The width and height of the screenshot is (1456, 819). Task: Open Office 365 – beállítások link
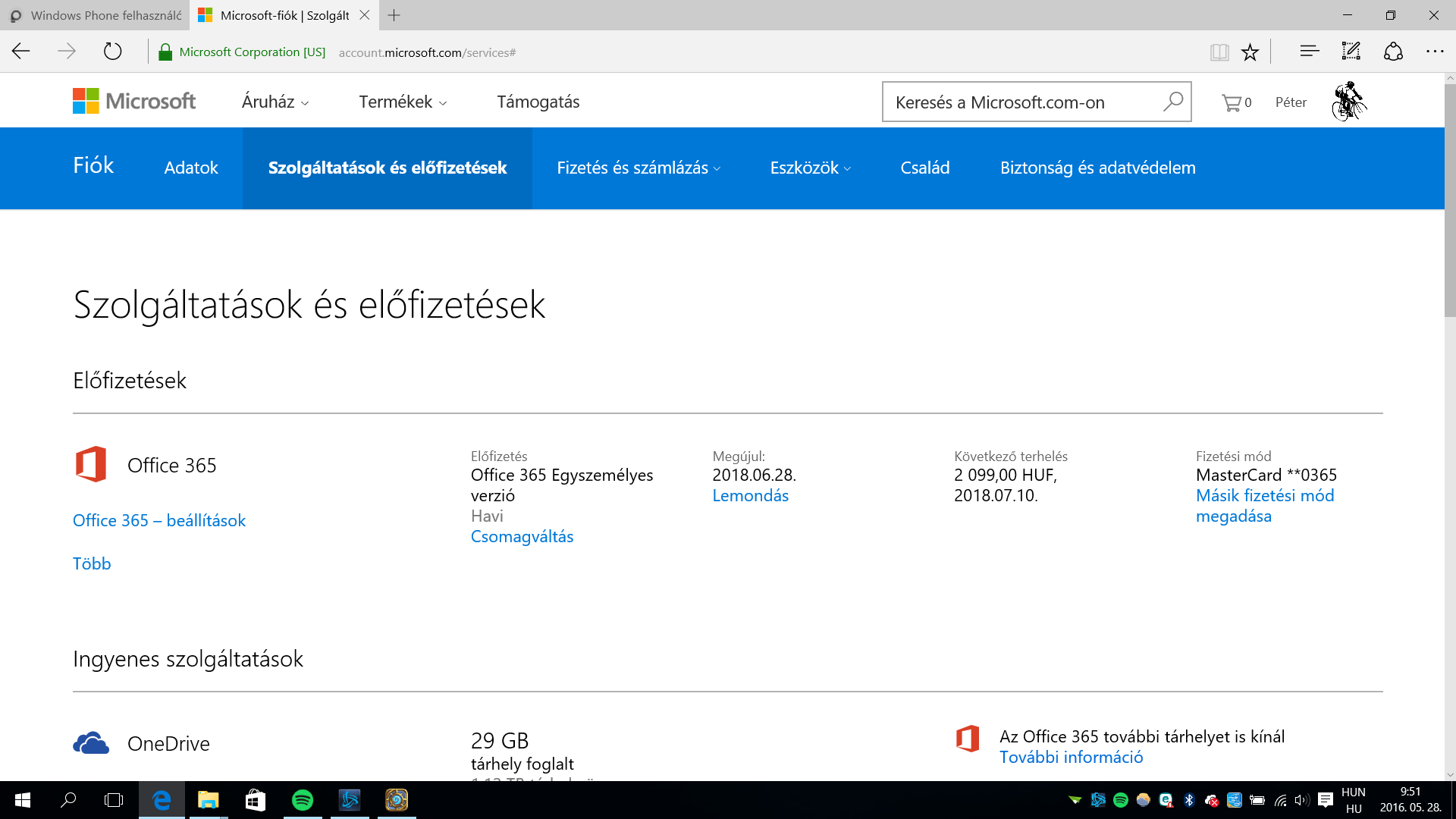159,520
